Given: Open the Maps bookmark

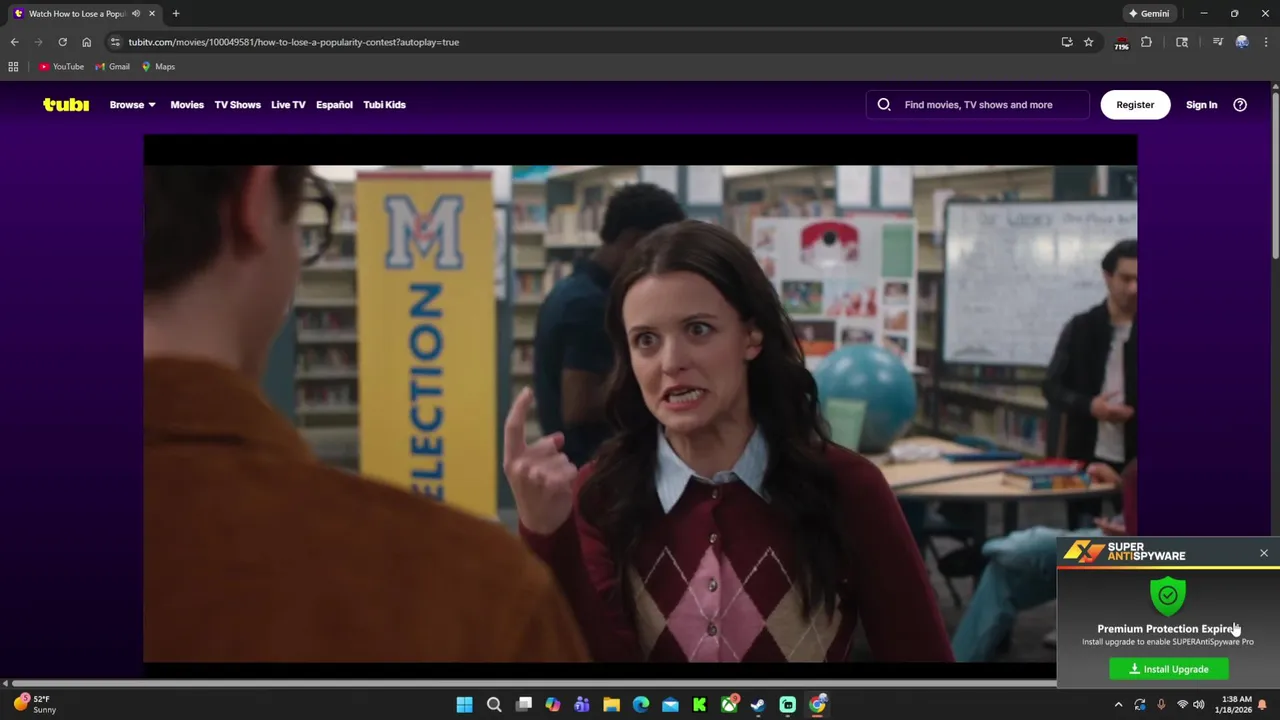Looking at the screenshot, I should point(158,67).
